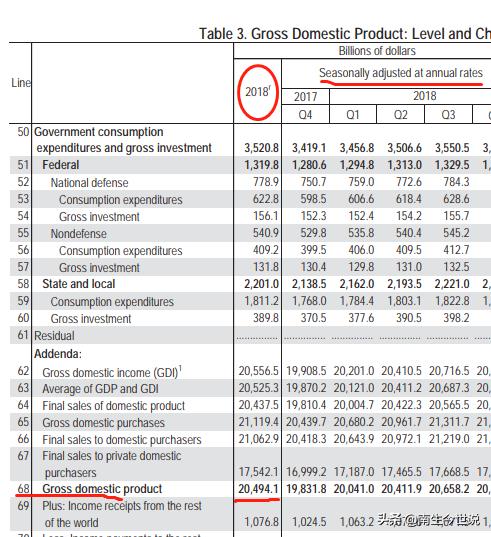This screenshot has height=537, width=491.
Task: Select the 131.8 nondefense investment value
Action: click(266, 267)
